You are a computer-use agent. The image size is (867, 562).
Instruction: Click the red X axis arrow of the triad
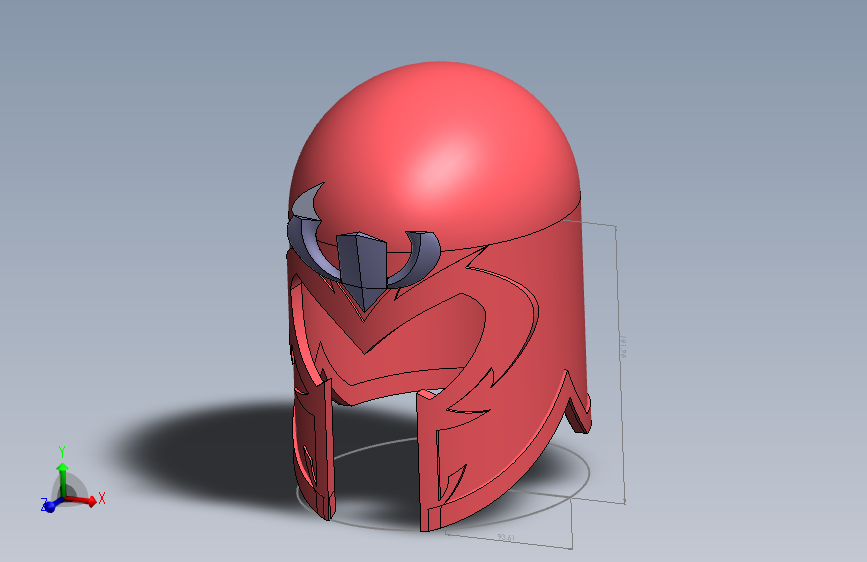point(81,501)
